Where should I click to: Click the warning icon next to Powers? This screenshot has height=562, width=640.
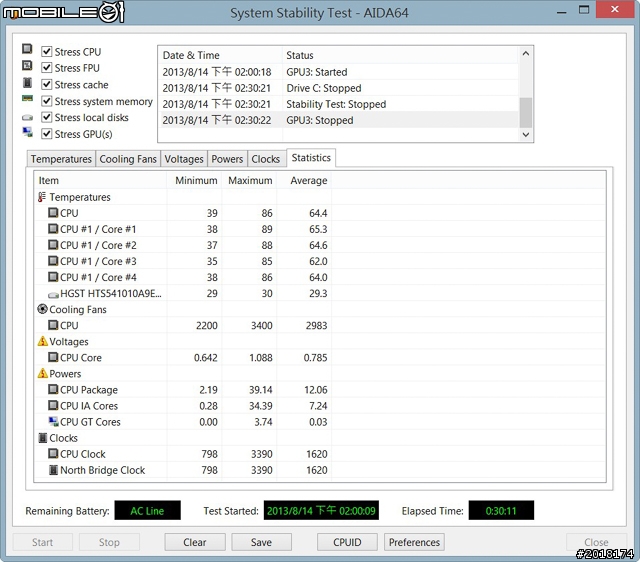point(42,373)
